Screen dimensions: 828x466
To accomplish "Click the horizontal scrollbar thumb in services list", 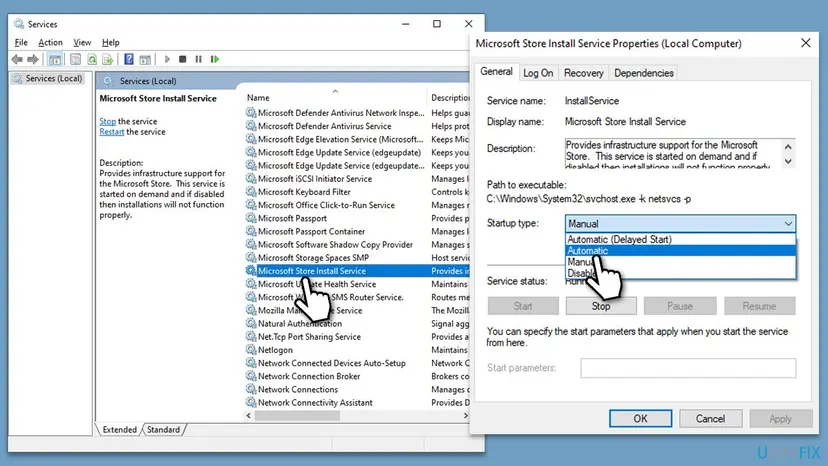I will [297, 416].
